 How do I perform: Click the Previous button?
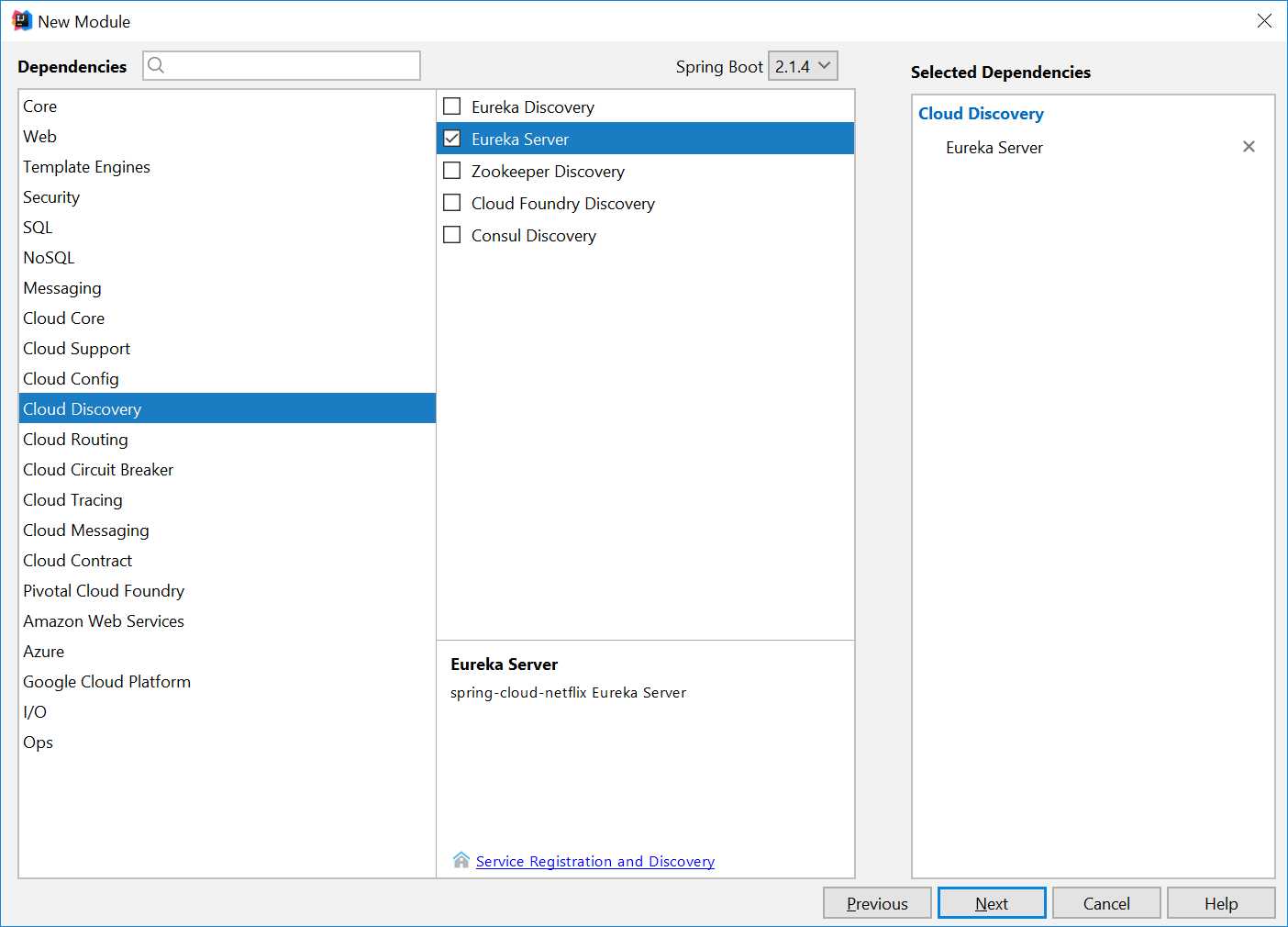pyautogui.click(x=877, y=903)
